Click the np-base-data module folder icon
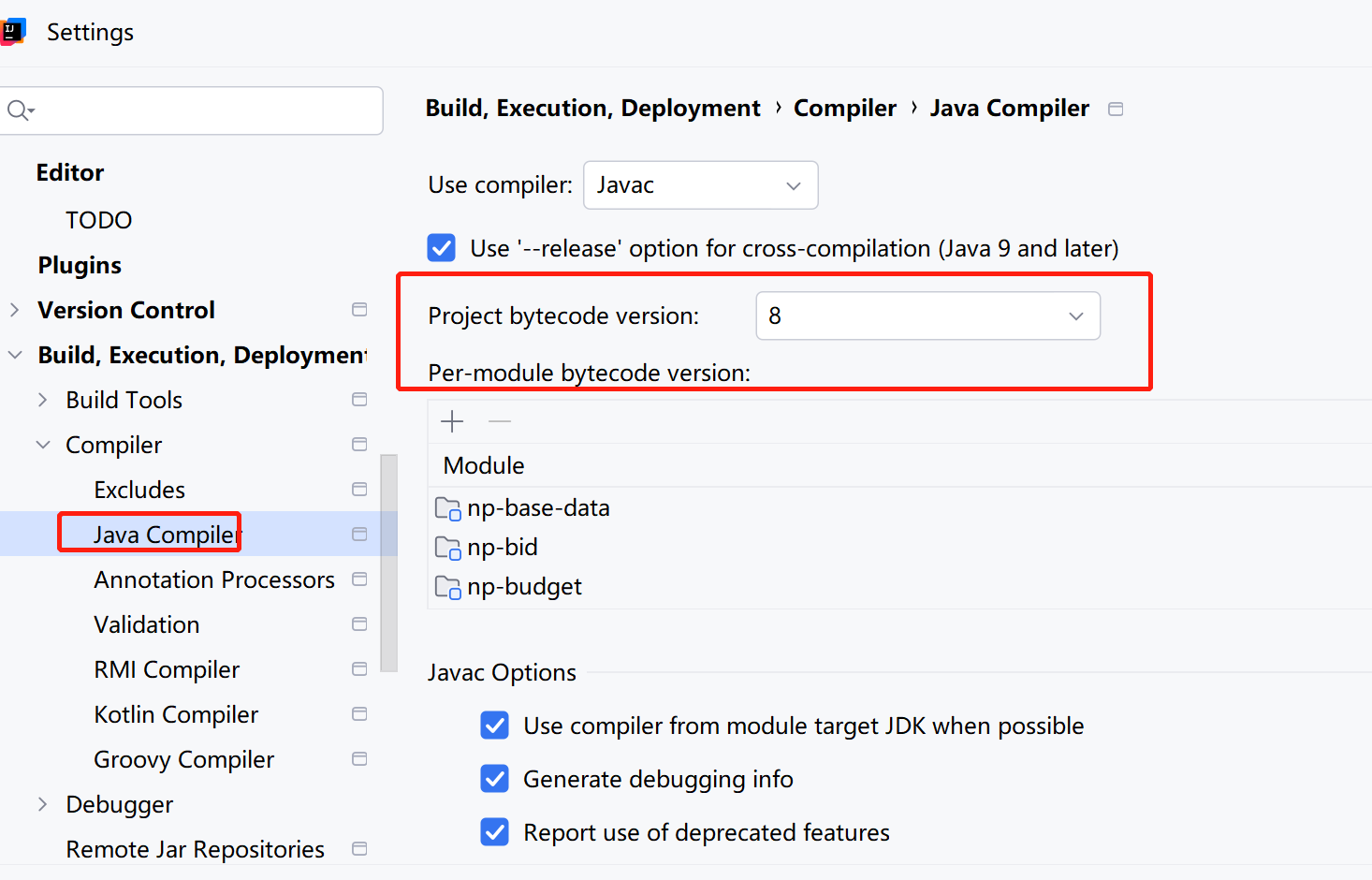The width and height of the screenshot is (1372, 880). tap(447, 508)
